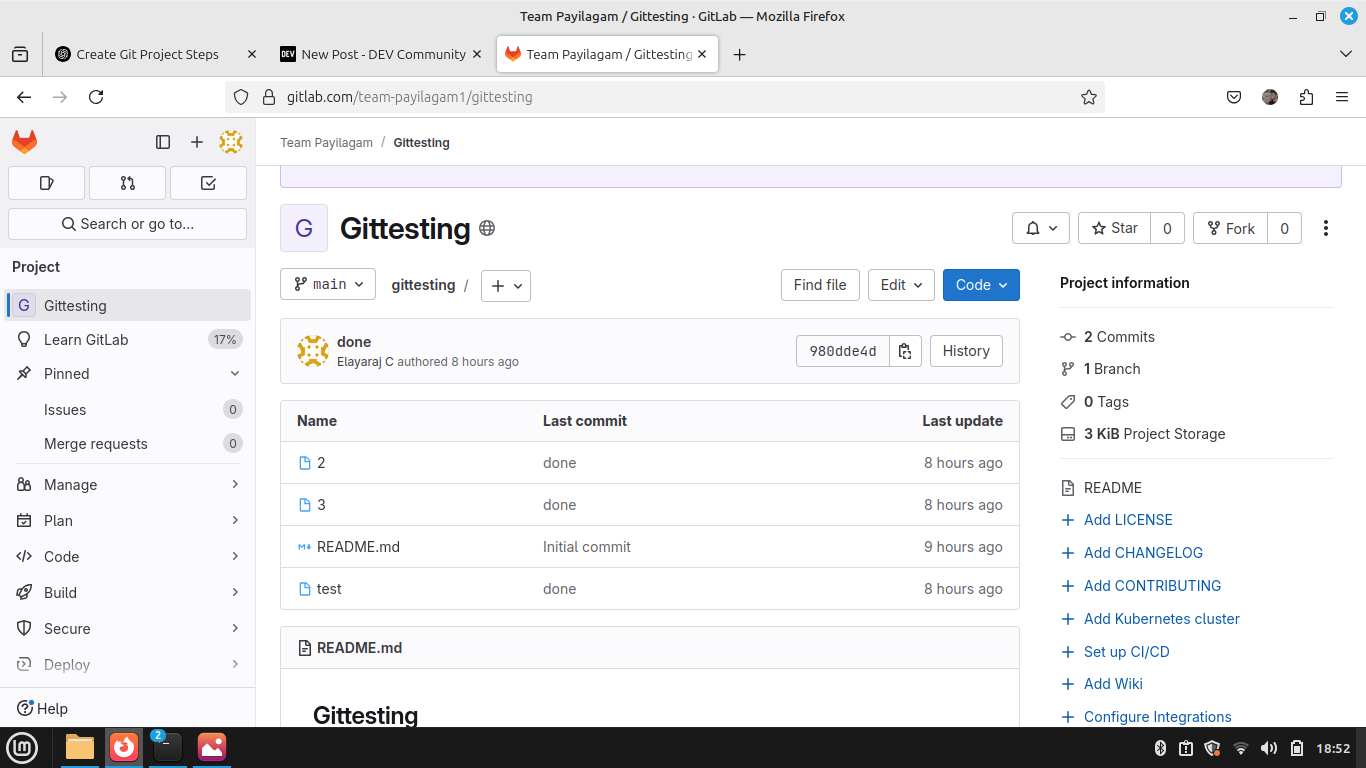Screen dimensions: 1366x768
Task: Open the README.md file in the list
Action: (358, 547)
